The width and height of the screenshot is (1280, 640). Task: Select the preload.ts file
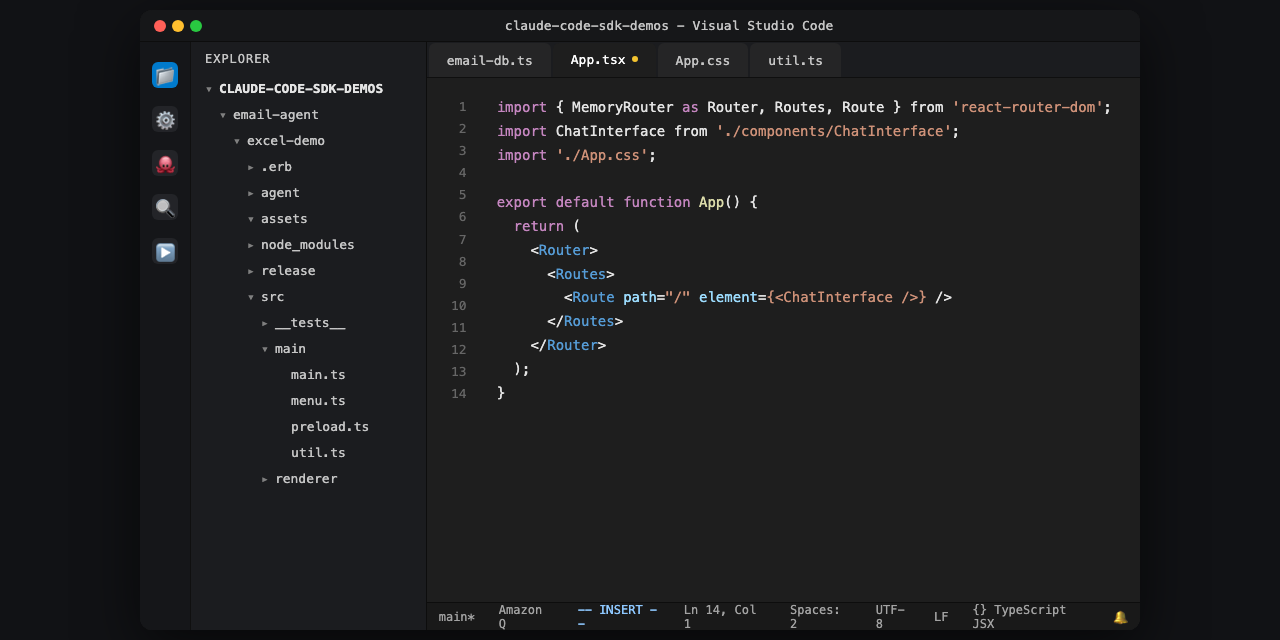click(330, 426)
